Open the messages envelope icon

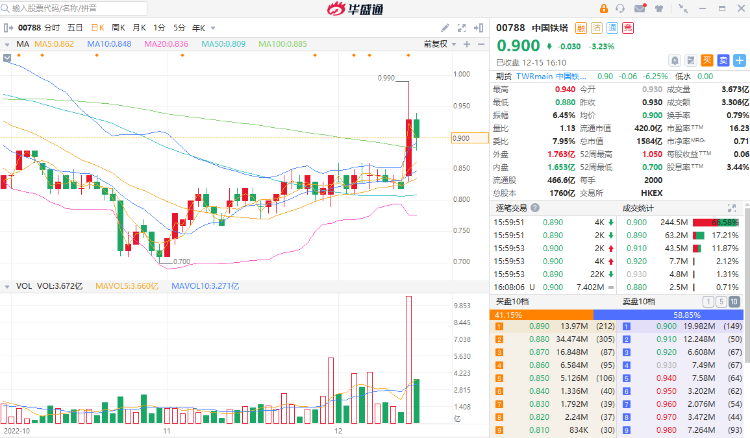640,8
